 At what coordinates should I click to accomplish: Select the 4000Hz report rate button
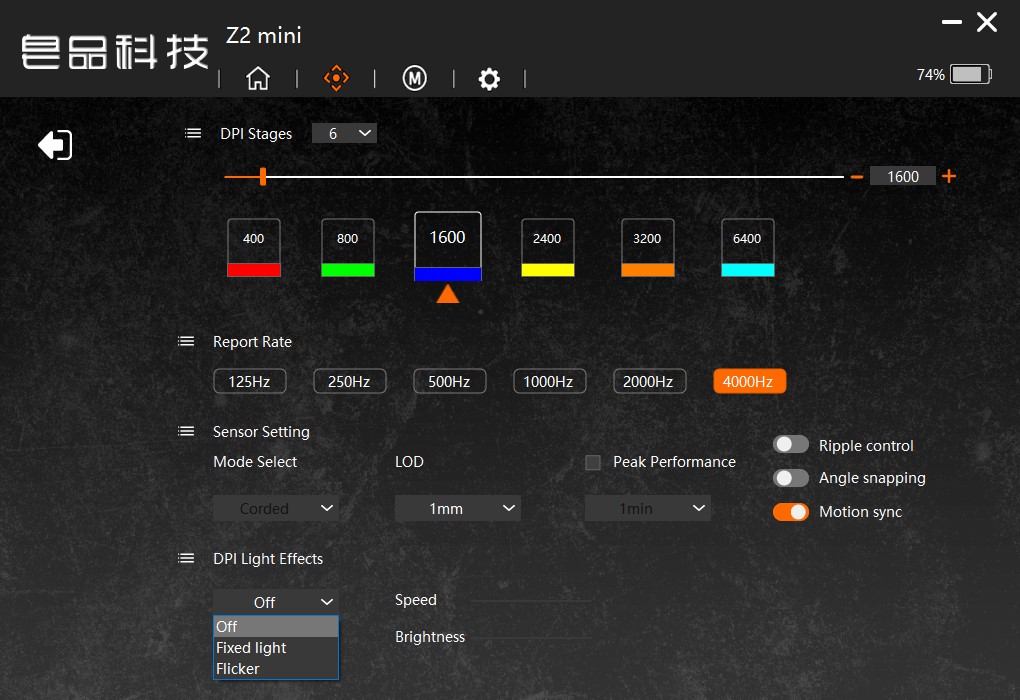[749, 381]
